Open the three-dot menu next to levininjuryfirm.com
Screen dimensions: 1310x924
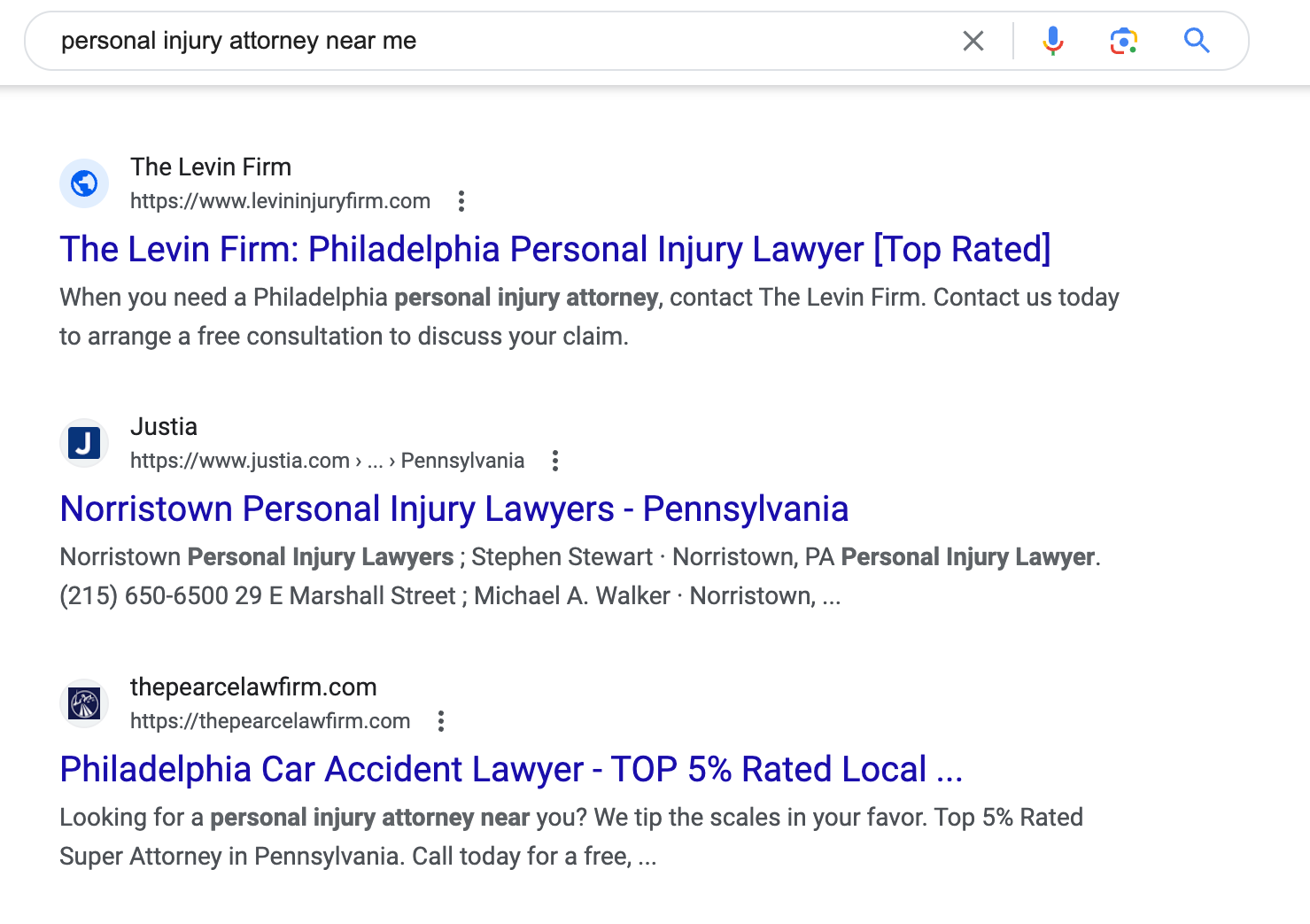pos(461,201)
